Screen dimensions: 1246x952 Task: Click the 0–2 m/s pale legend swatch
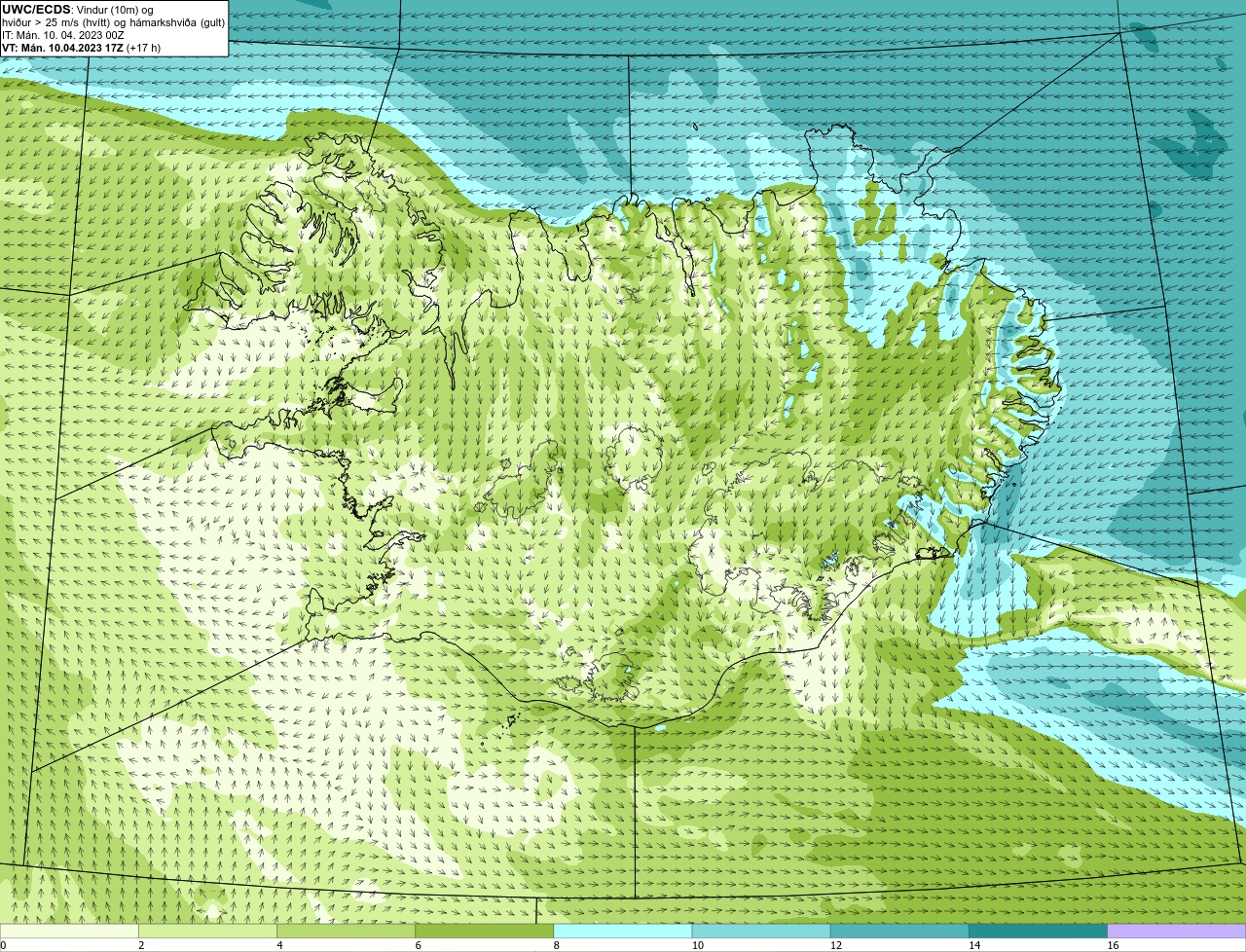point(69,932)
